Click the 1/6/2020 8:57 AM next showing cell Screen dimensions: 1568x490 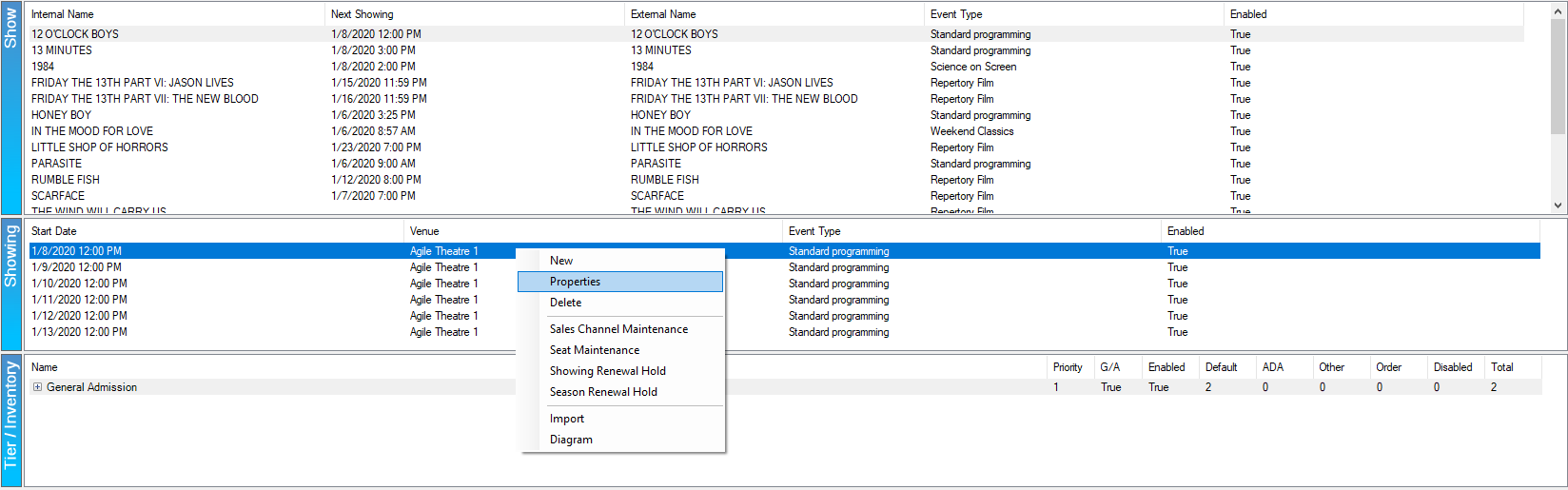point(373,131)
